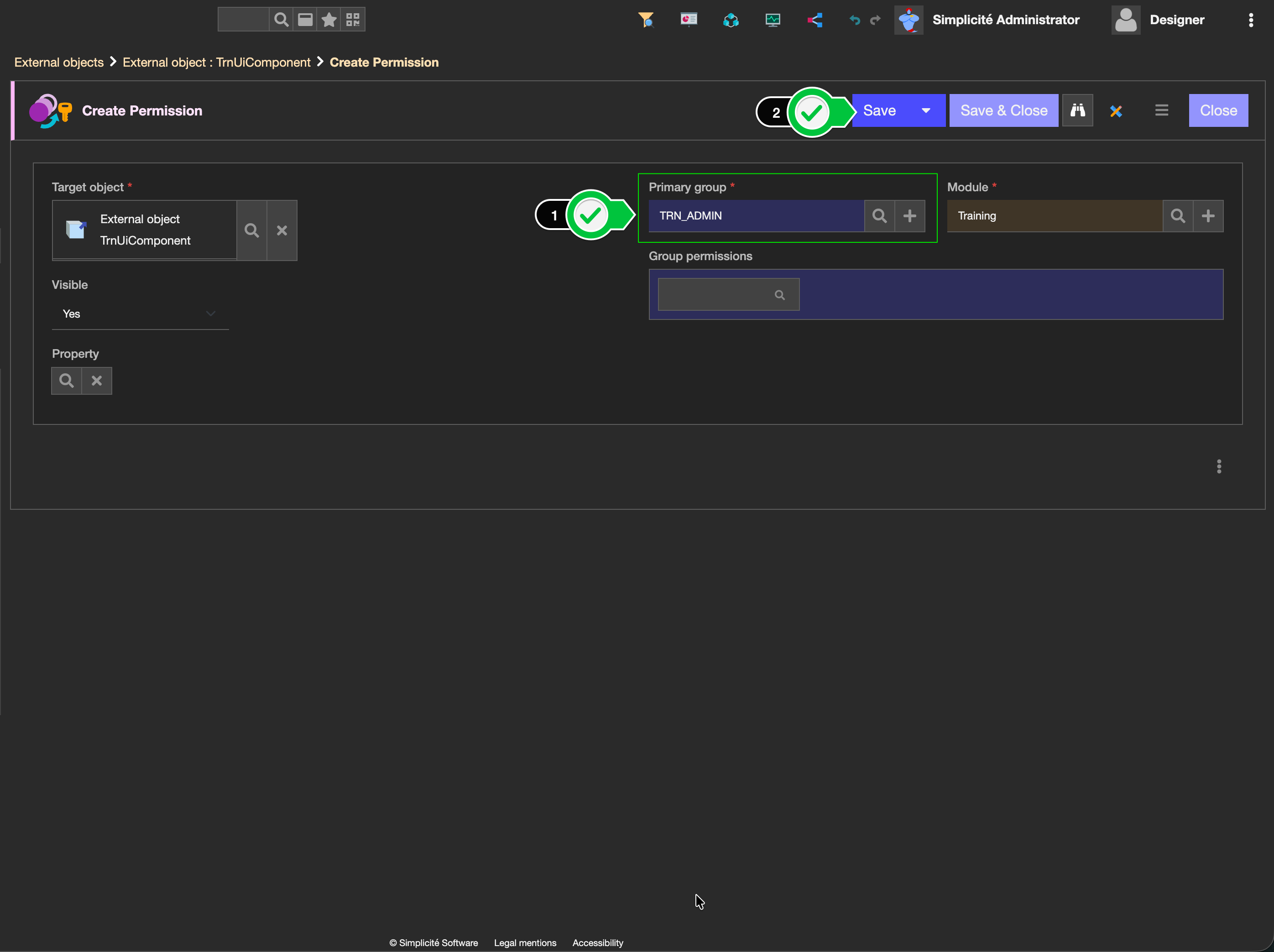
Task: Open favorites with the star icon
Action: pyautogui.click(x=329, y=20)
